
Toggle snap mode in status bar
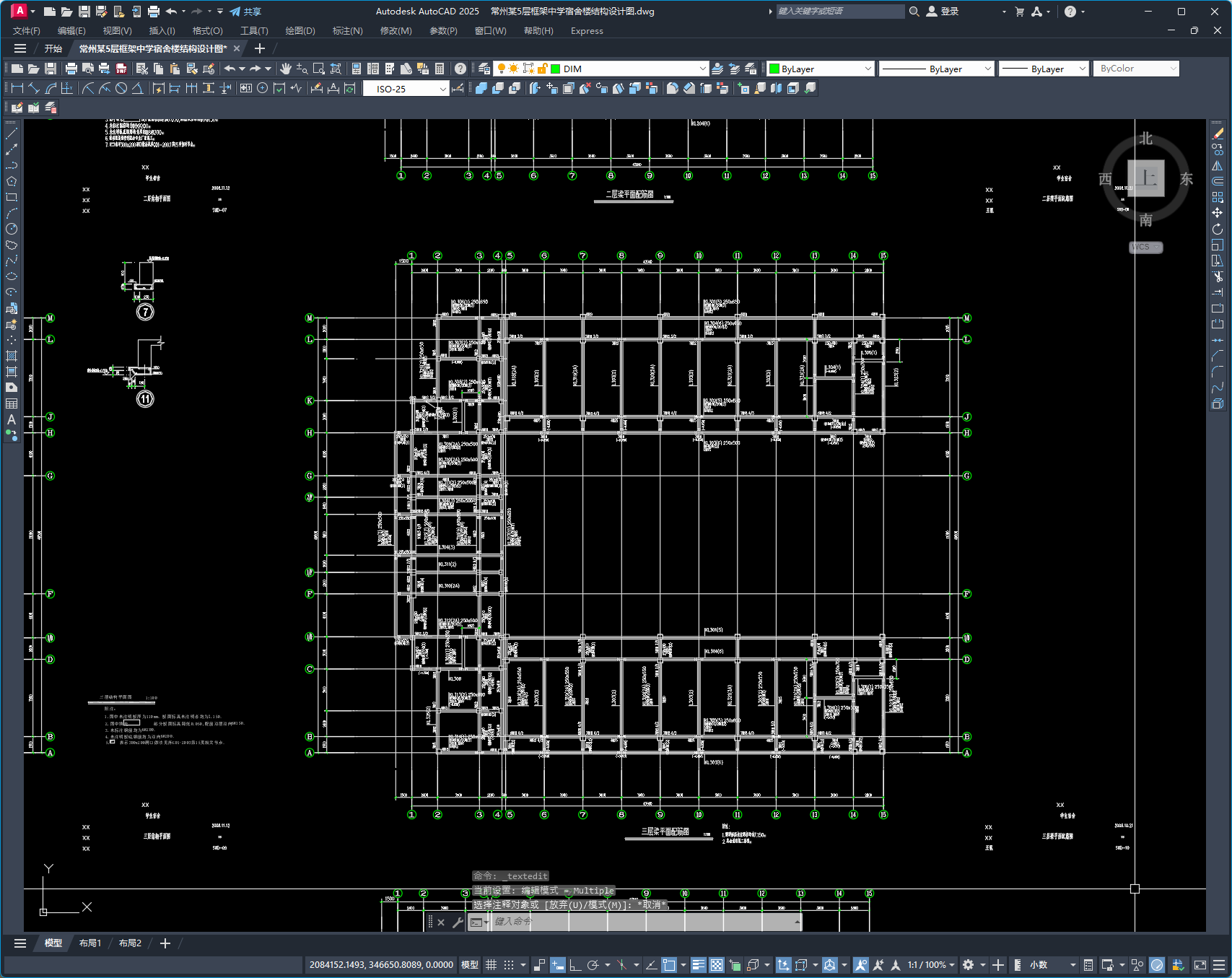pyautogui.click(x=509, y=965)
